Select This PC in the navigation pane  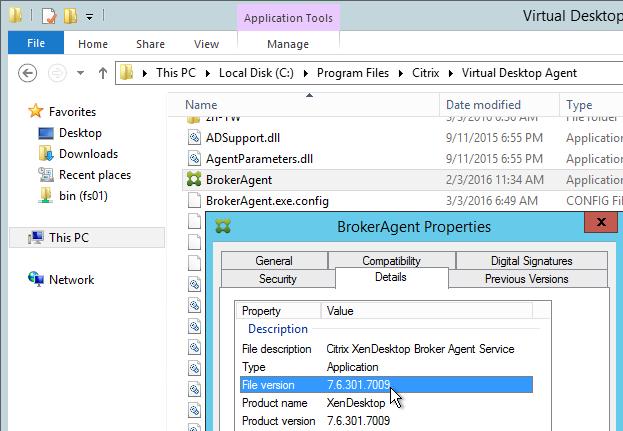(x=87, y=238)
